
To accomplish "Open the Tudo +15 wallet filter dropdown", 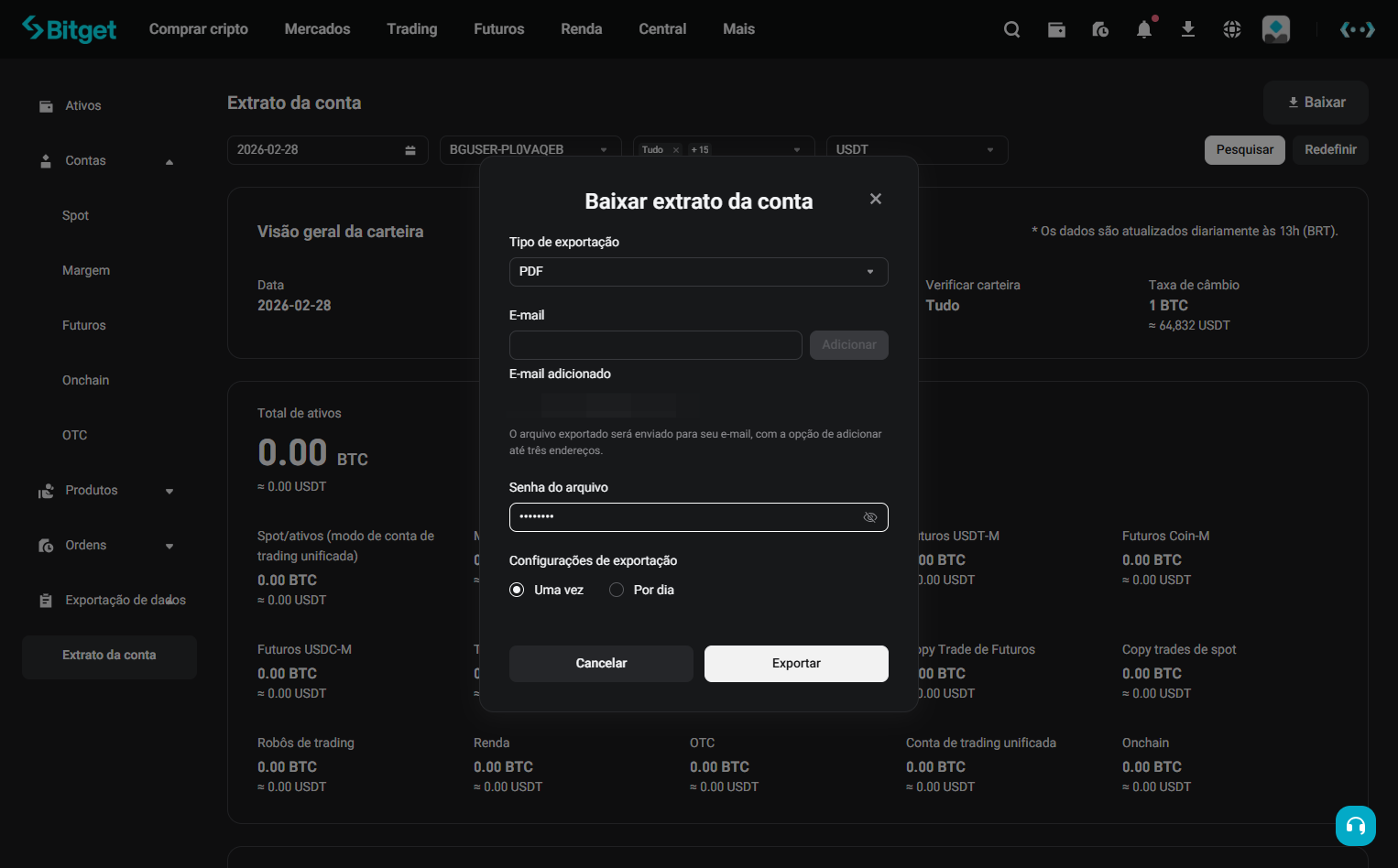I will (x=724, y=150).
